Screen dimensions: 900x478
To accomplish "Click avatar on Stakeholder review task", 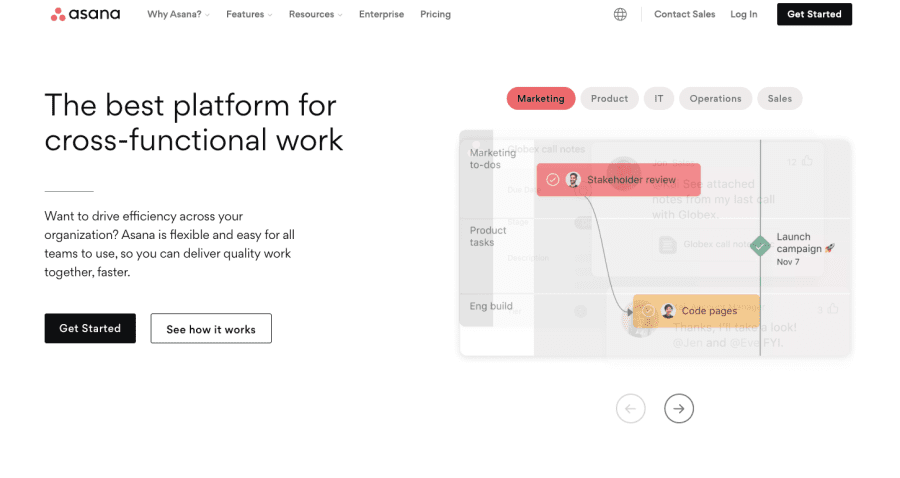I will [573, 180].
